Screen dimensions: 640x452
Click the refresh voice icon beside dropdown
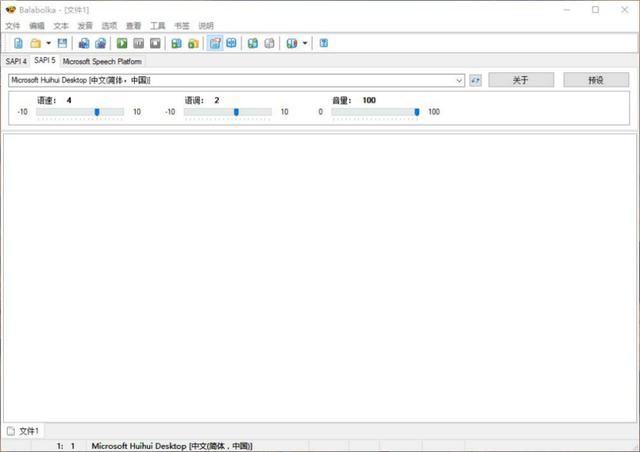[x=476, y=80]
